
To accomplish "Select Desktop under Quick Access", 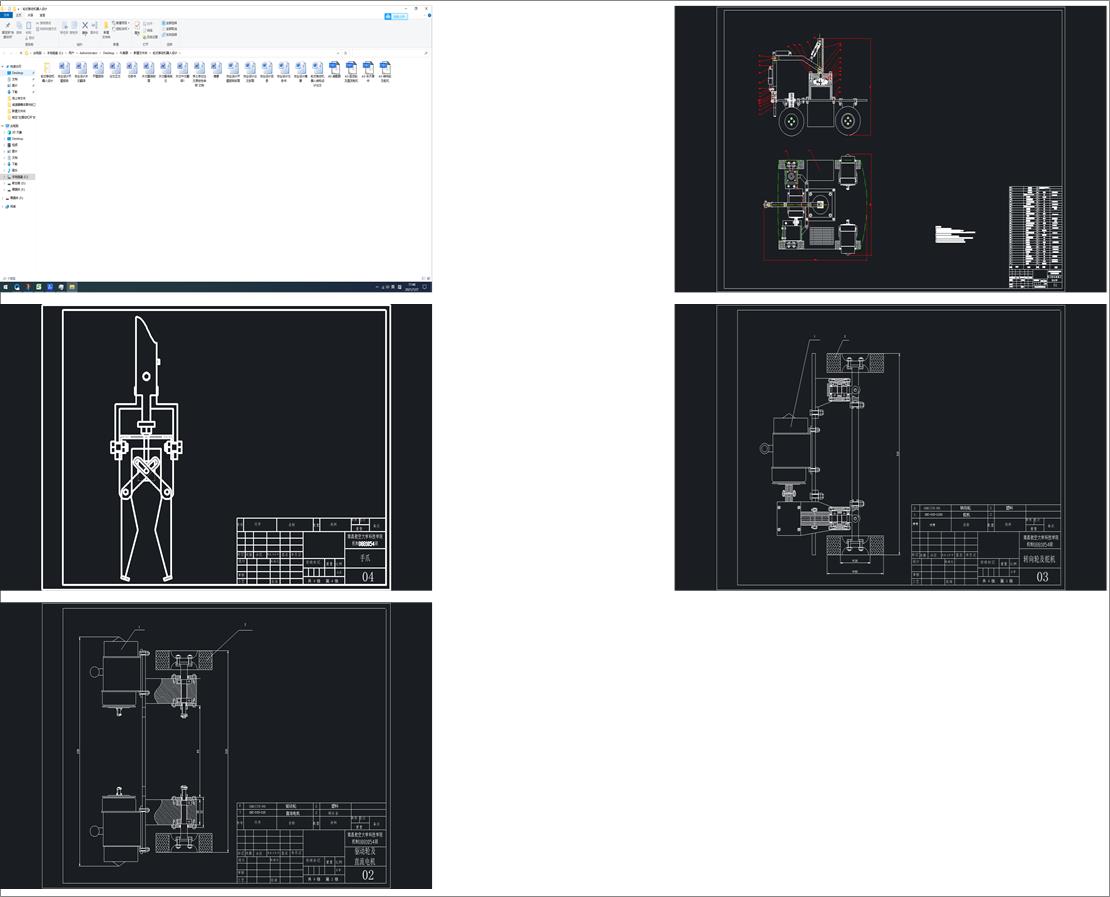I will point(17,73).
